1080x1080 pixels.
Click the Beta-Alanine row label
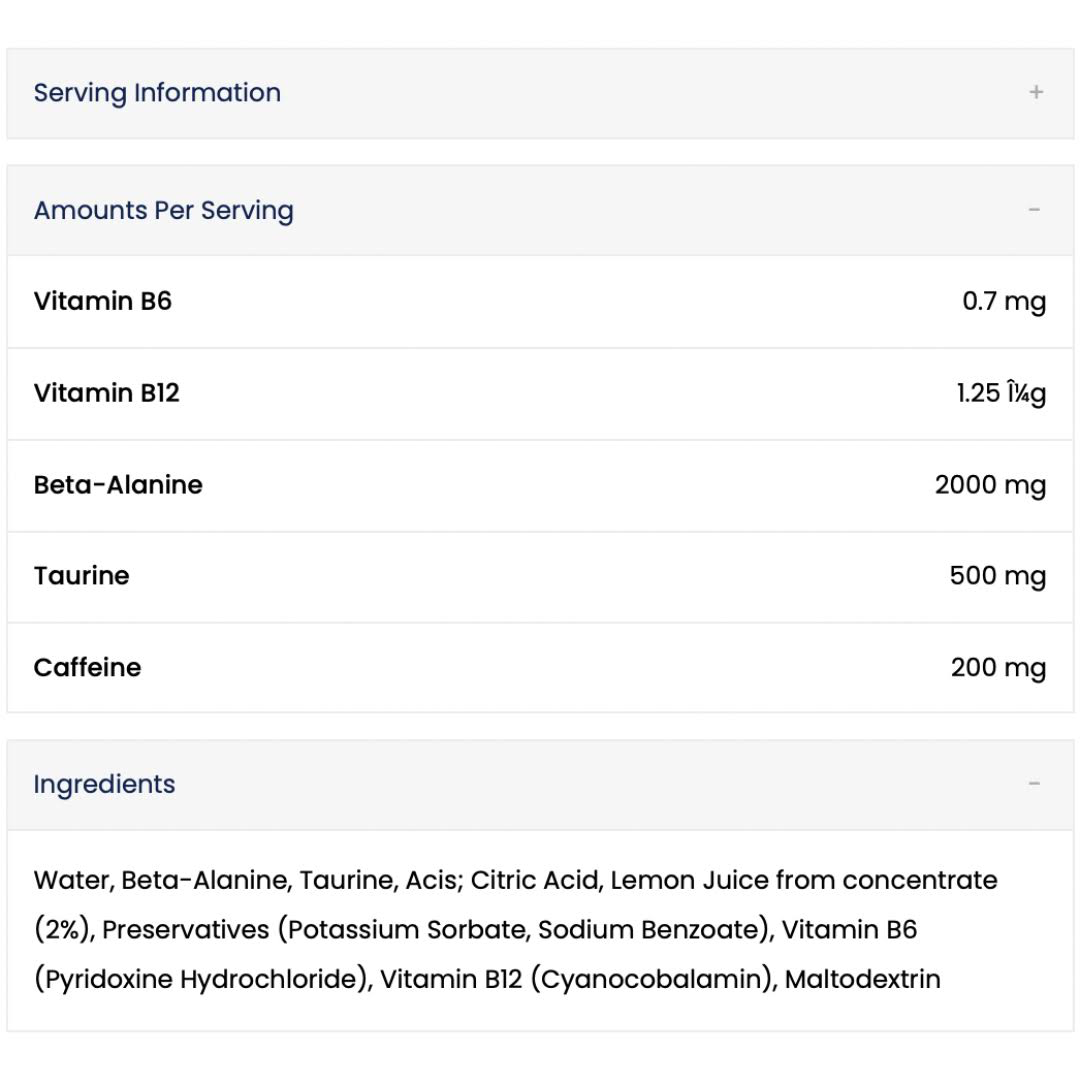[x=118, y=485]
